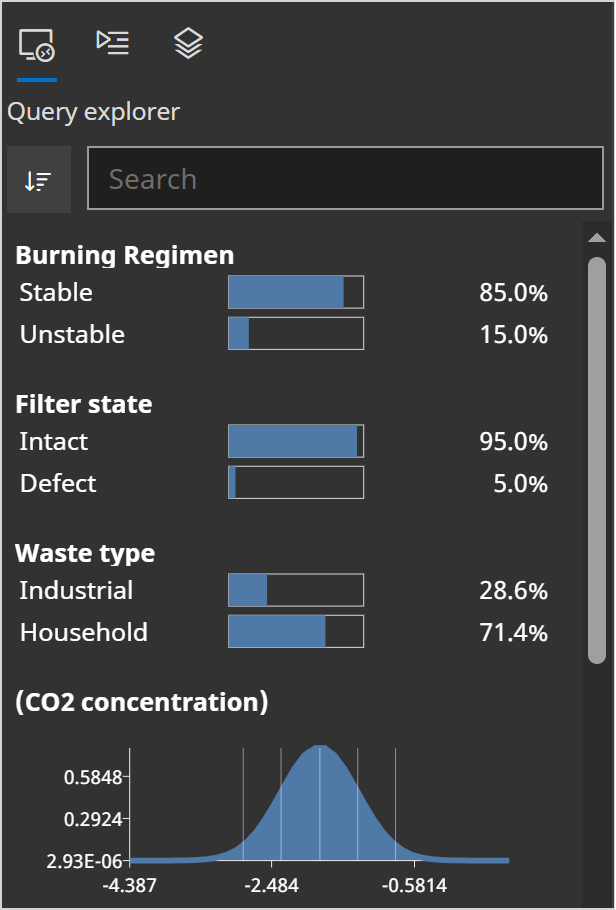Select the Stable probability bar
The width and height of the screenshot is (616, 910).
coord(296,293)
